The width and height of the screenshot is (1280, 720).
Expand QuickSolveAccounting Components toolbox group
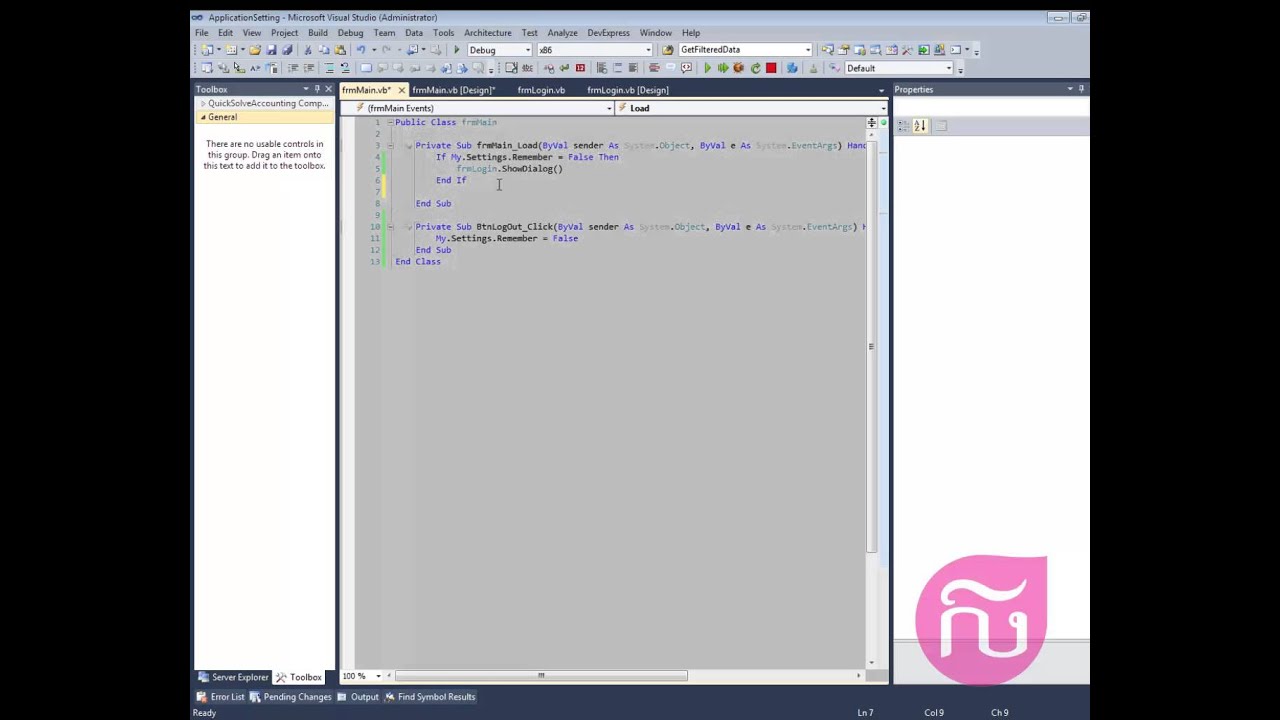[203, 103]
